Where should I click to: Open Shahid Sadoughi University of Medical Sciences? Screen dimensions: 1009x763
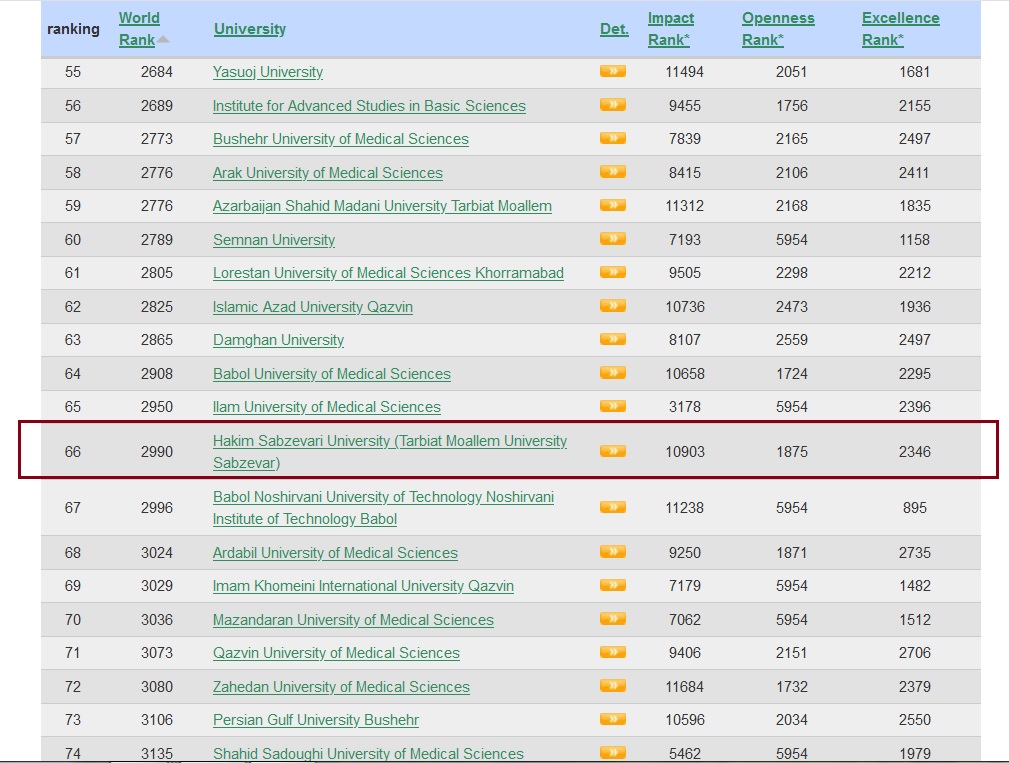pos(368,753)
